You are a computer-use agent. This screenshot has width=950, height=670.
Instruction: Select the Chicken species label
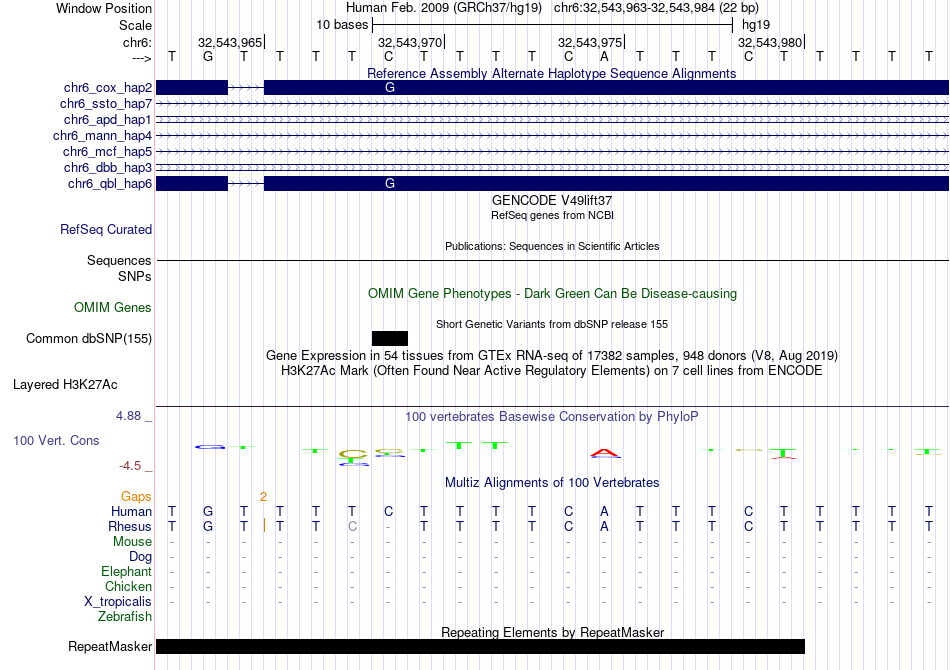128,586
